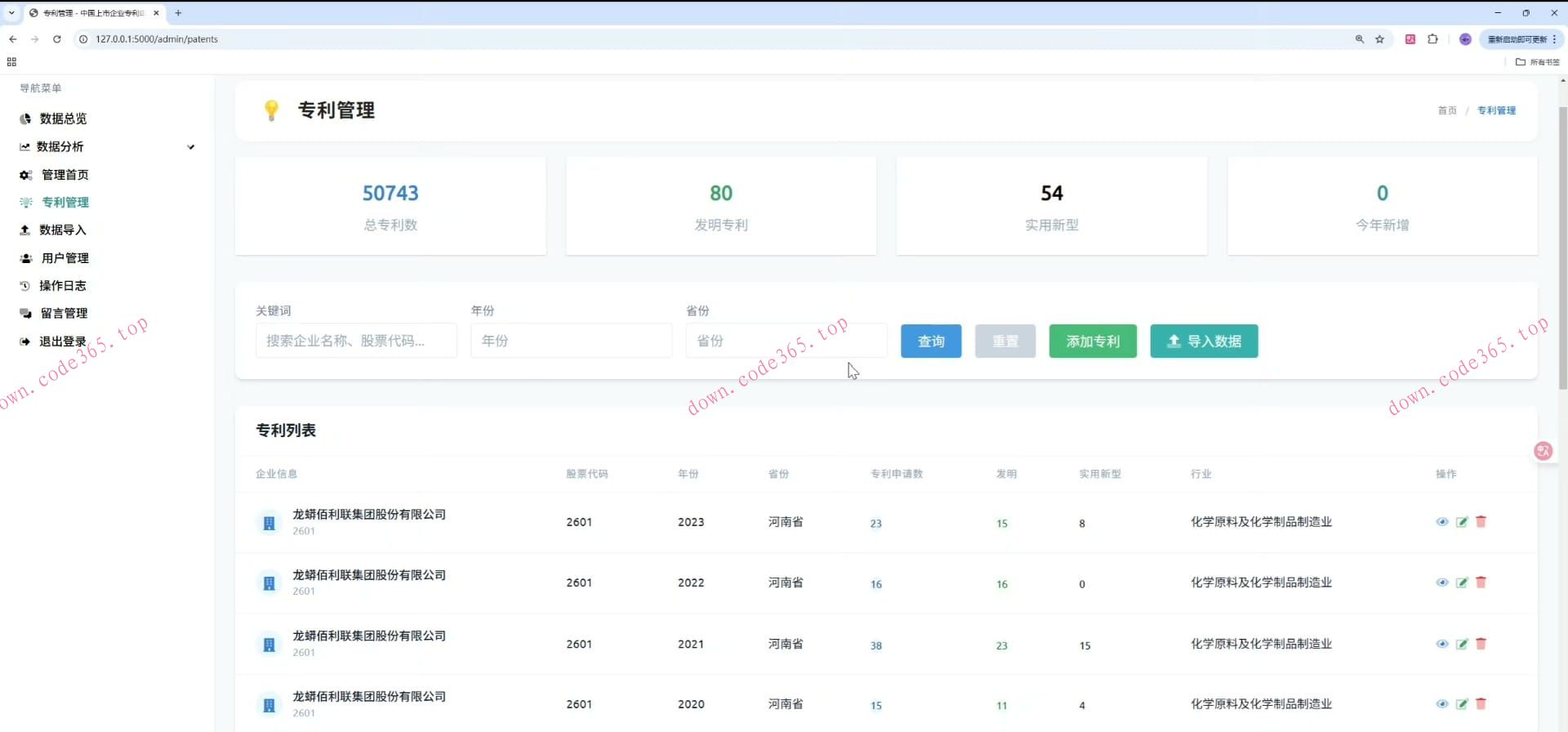Click the trash icon for the 2020 row
Viewport: 1568px width, 732px height.
tap(1481, 704)
